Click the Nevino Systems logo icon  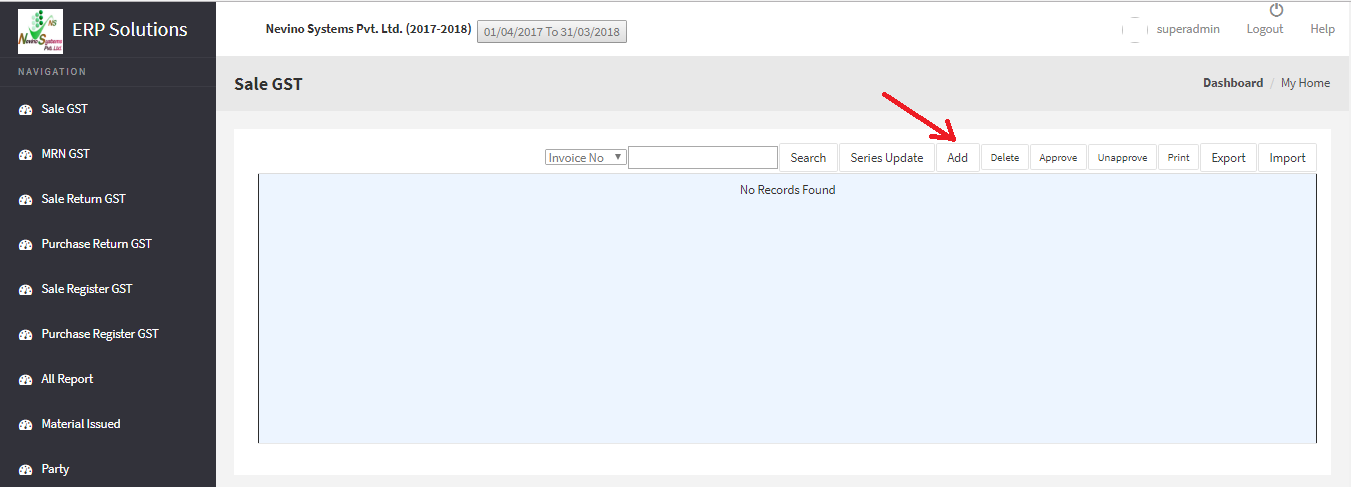coord(40,31)
